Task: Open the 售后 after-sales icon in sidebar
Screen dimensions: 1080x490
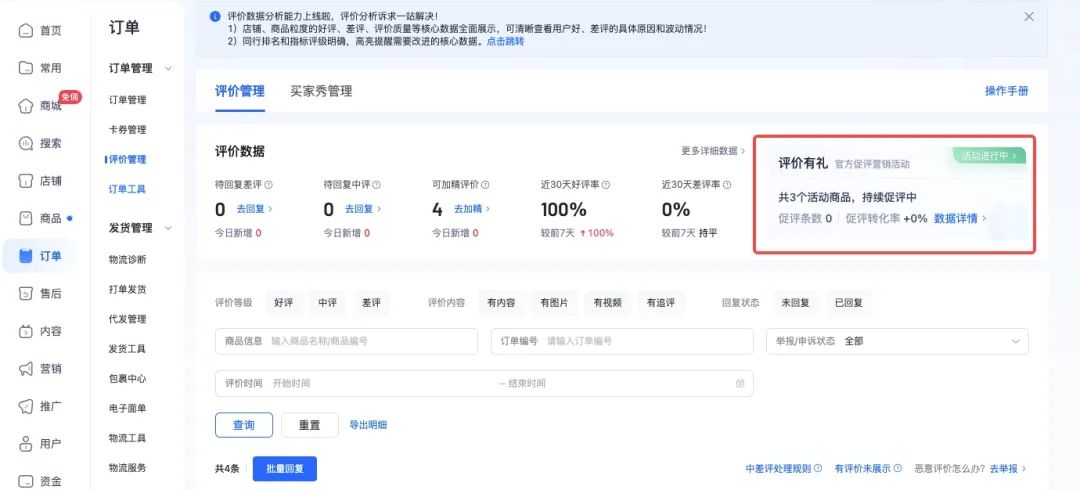Action: click(x=26, y=293)
